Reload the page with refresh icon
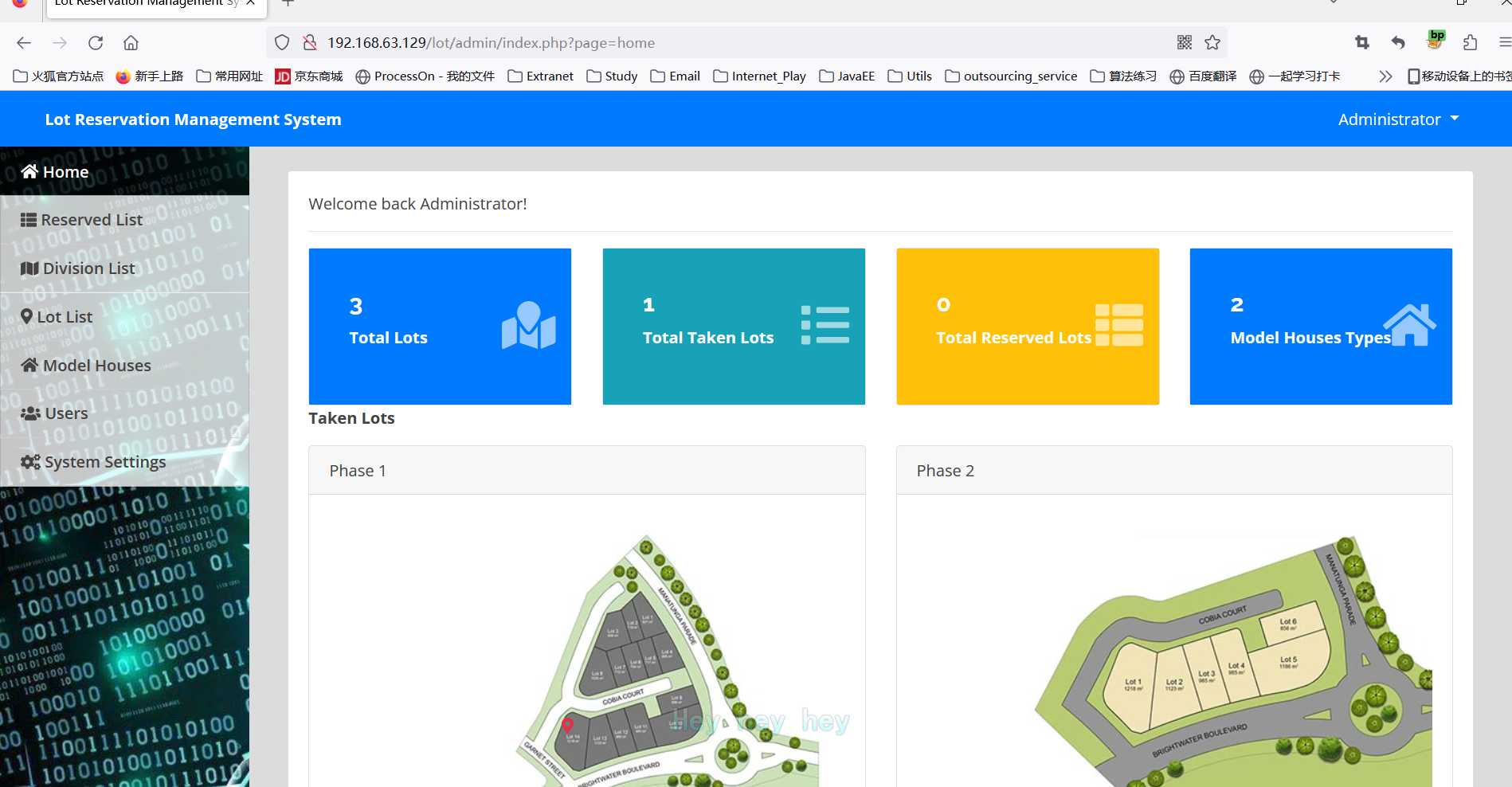The width and height of the screenshot is (1512, 787). [96, 43]
